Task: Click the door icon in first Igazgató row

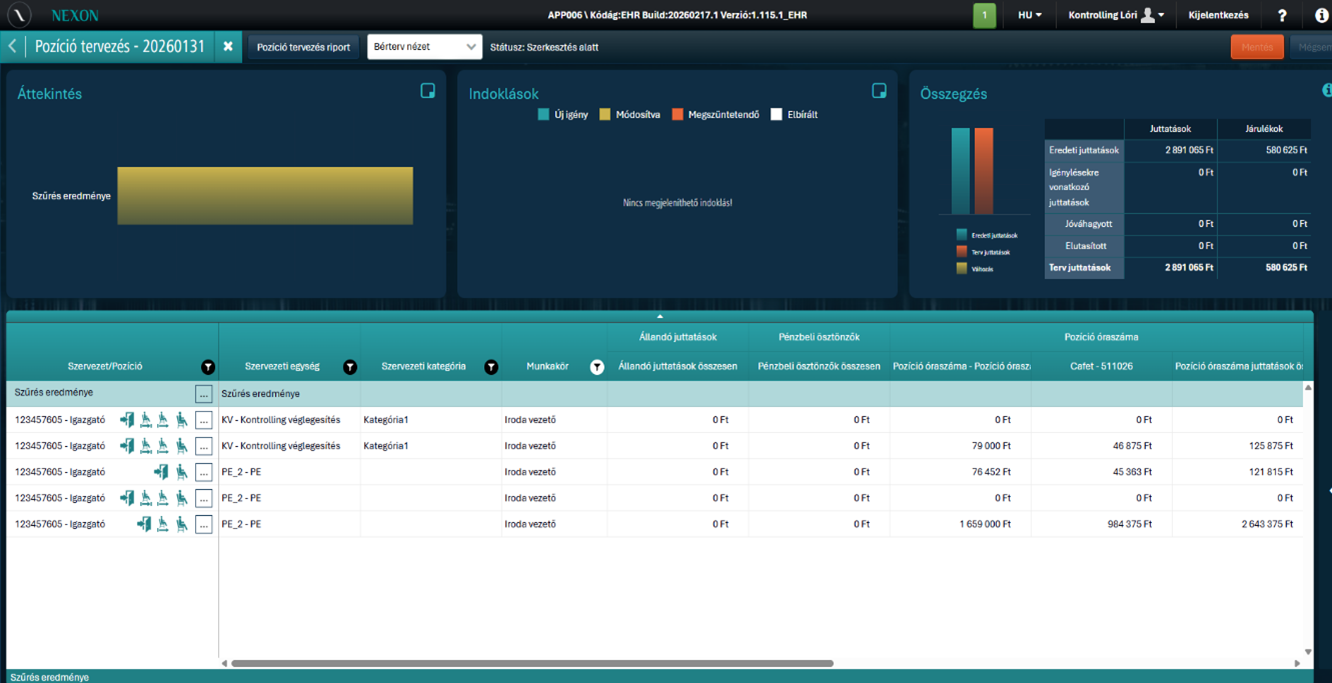Action: tap(127, 420)
